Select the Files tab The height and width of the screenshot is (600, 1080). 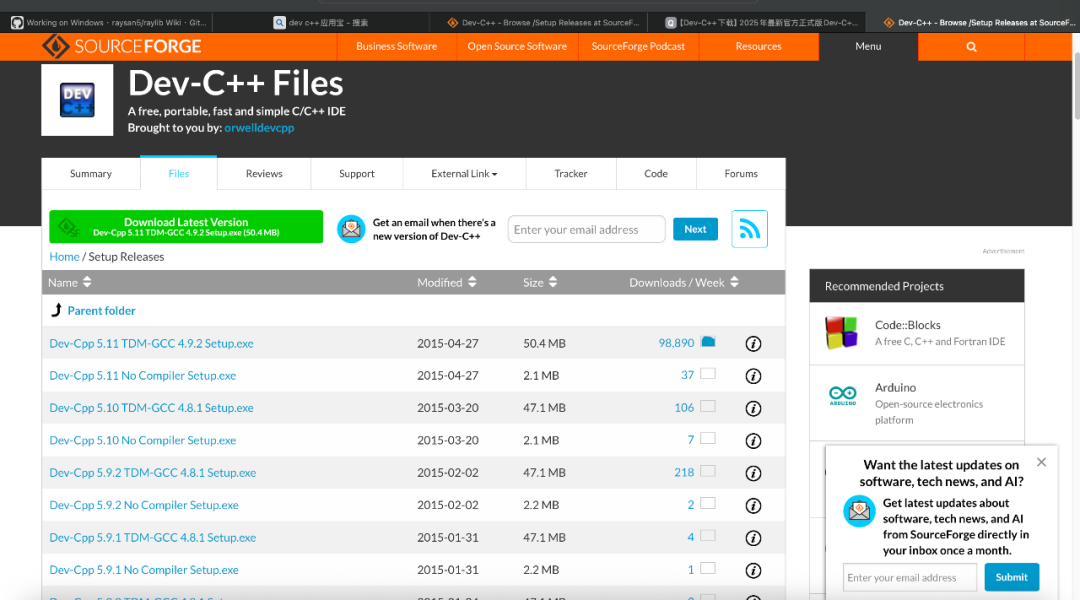[x=178, y=174]
